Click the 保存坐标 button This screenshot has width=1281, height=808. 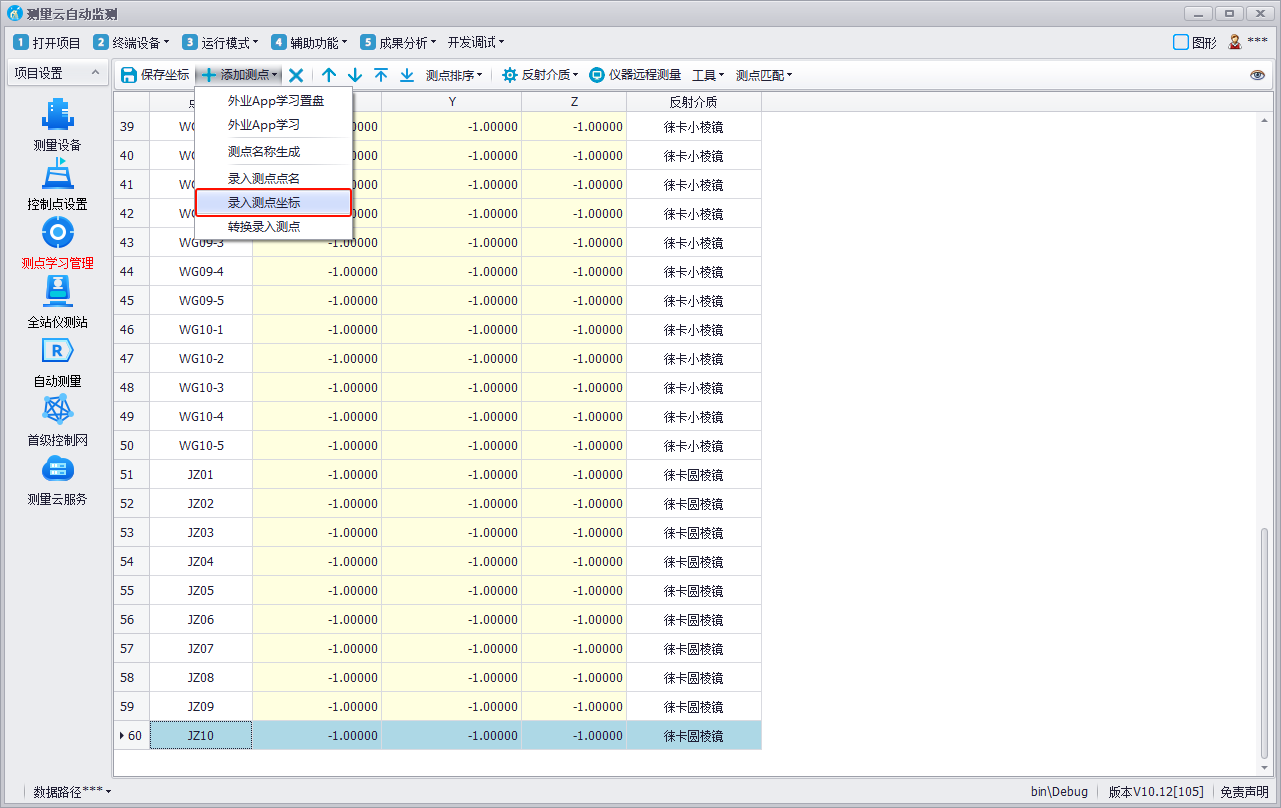click(155, 75)
